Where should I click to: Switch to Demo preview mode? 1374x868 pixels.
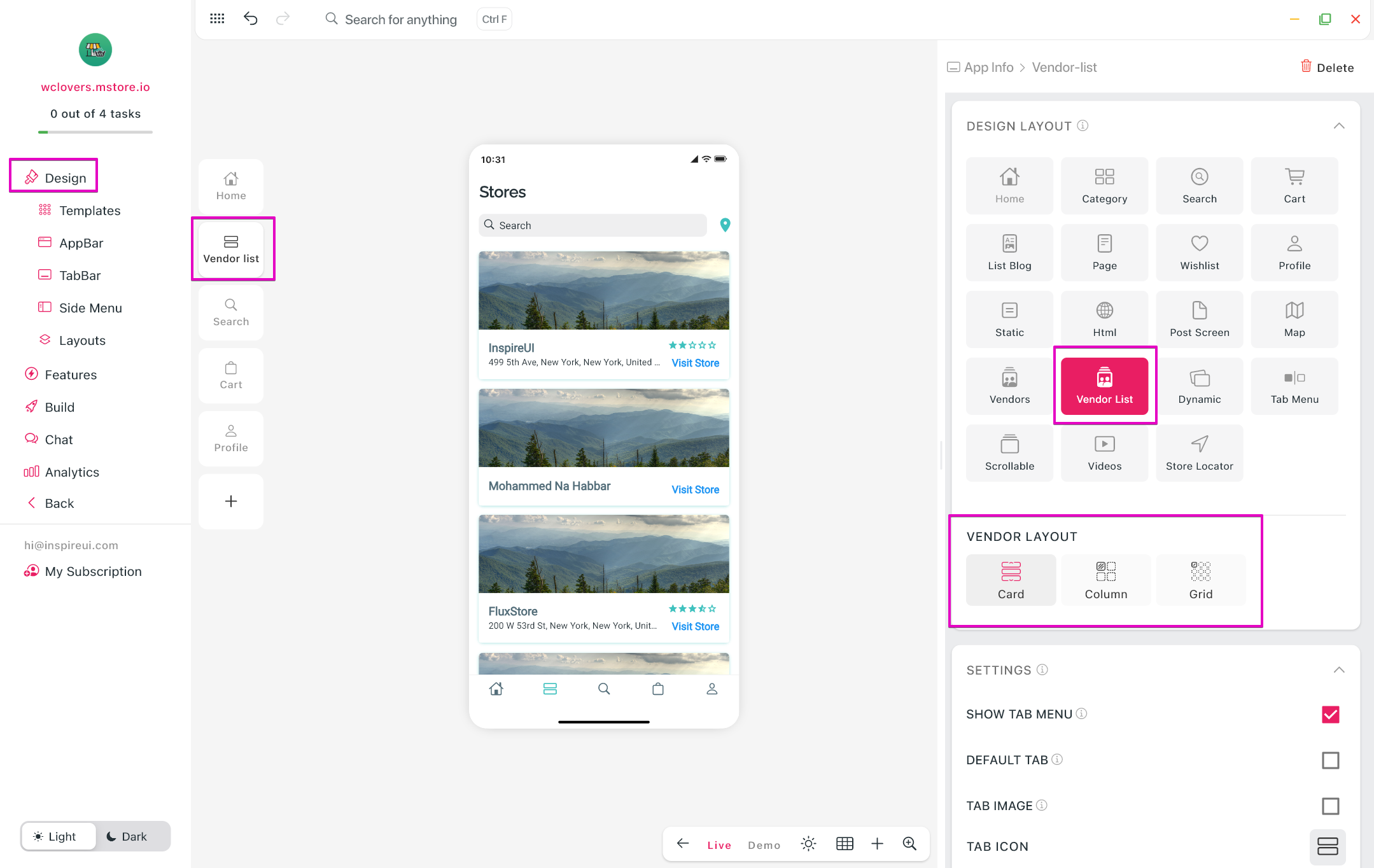click(764, 844)
